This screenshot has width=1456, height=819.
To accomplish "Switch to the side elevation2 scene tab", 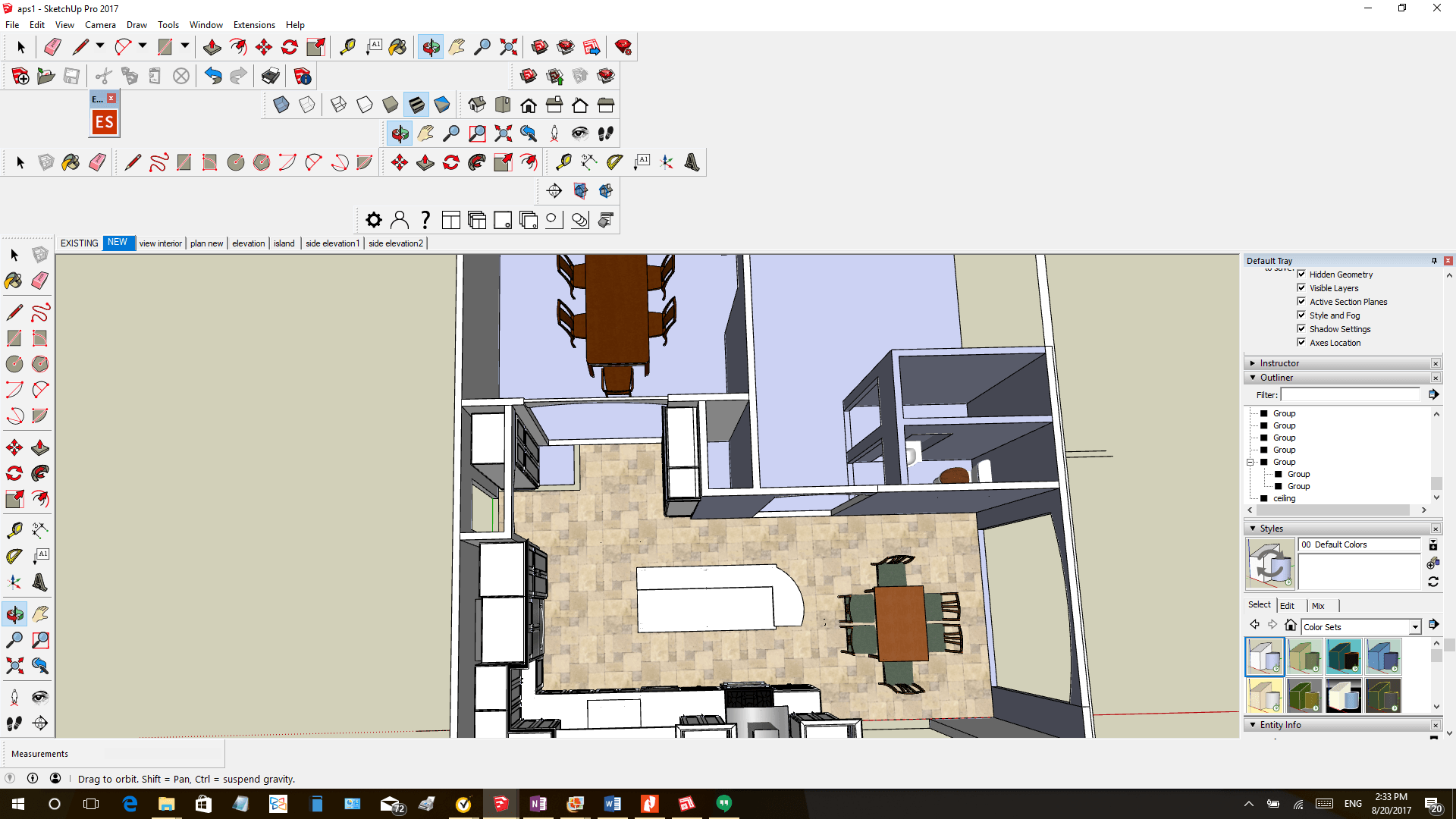I will 396,243.
